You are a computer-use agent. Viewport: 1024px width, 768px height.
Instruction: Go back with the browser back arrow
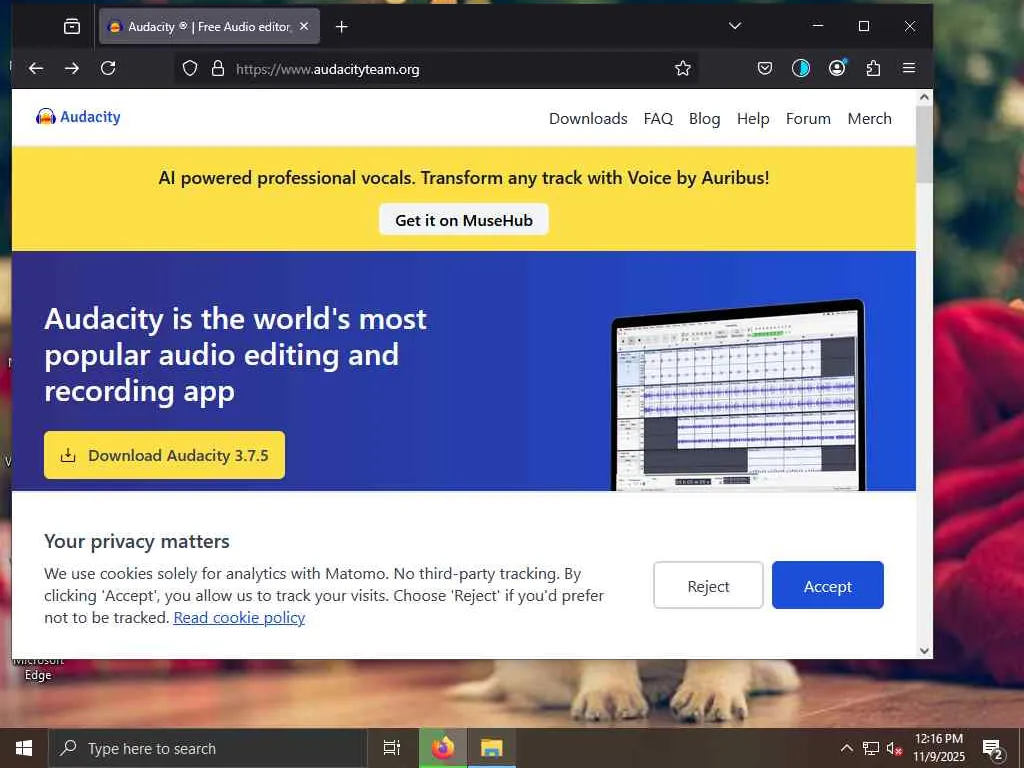36,68
